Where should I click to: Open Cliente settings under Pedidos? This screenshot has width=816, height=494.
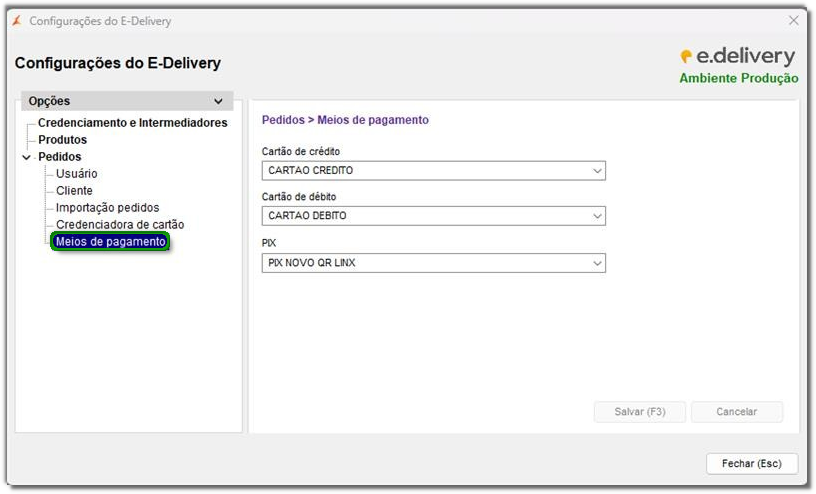point(74,191)
